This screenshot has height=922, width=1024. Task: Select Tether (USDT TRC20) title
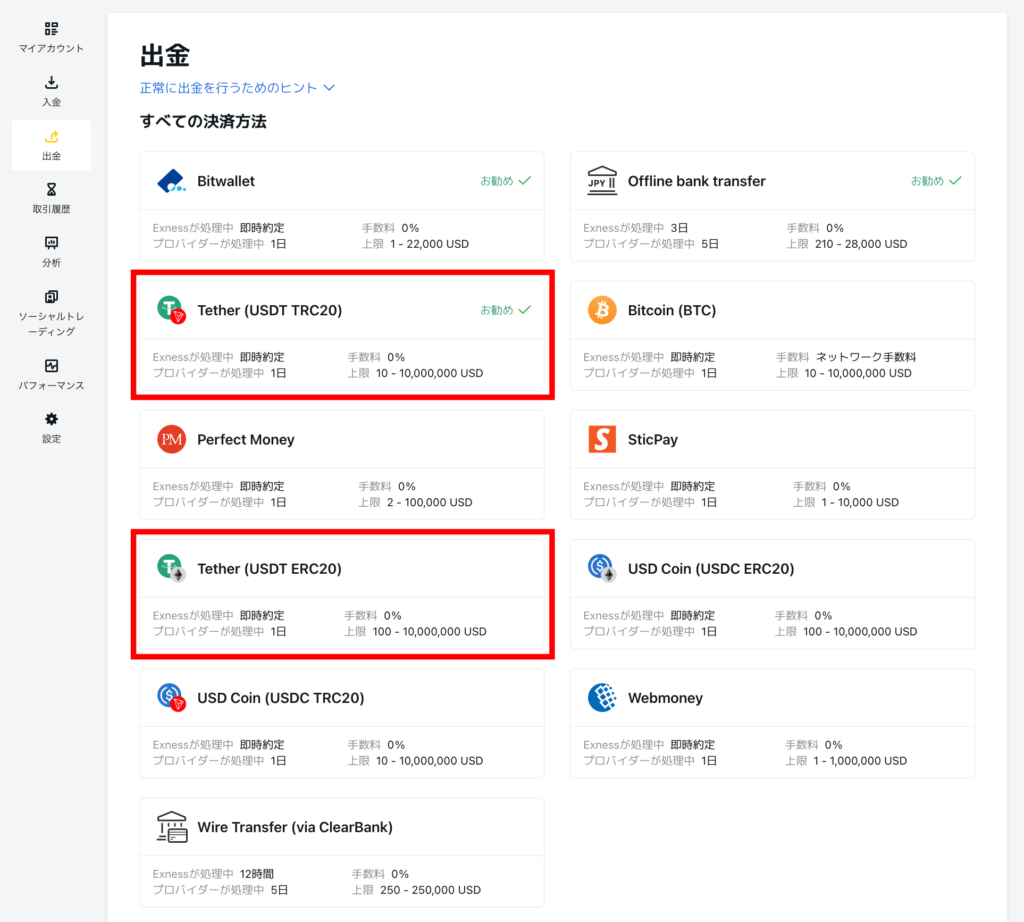click(x=270, y=310)
